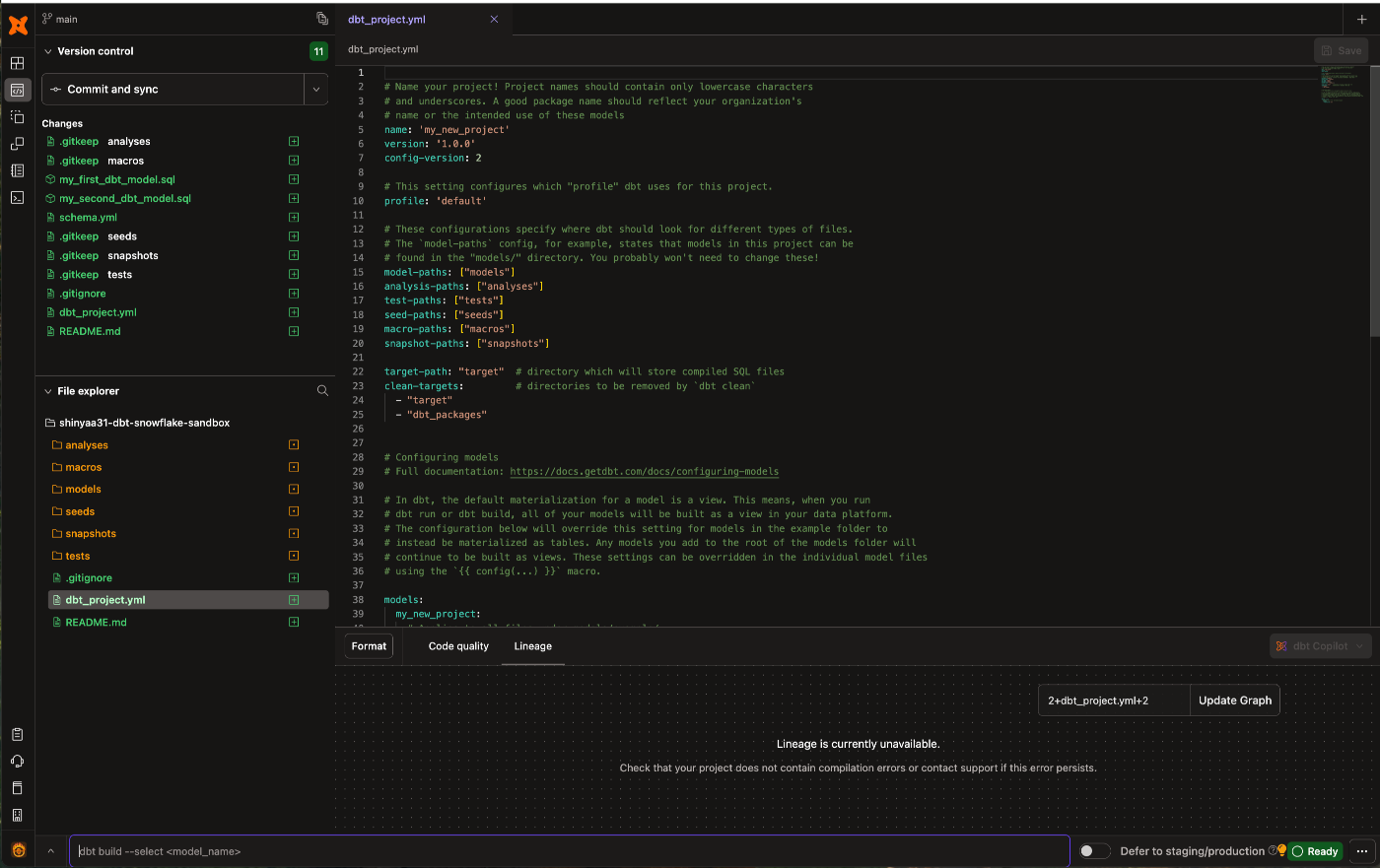Image resolution: width=1380 pixels, height=868 pixels.
Task: Open the dashboard grid icon in sidebar
Action: 17,63
